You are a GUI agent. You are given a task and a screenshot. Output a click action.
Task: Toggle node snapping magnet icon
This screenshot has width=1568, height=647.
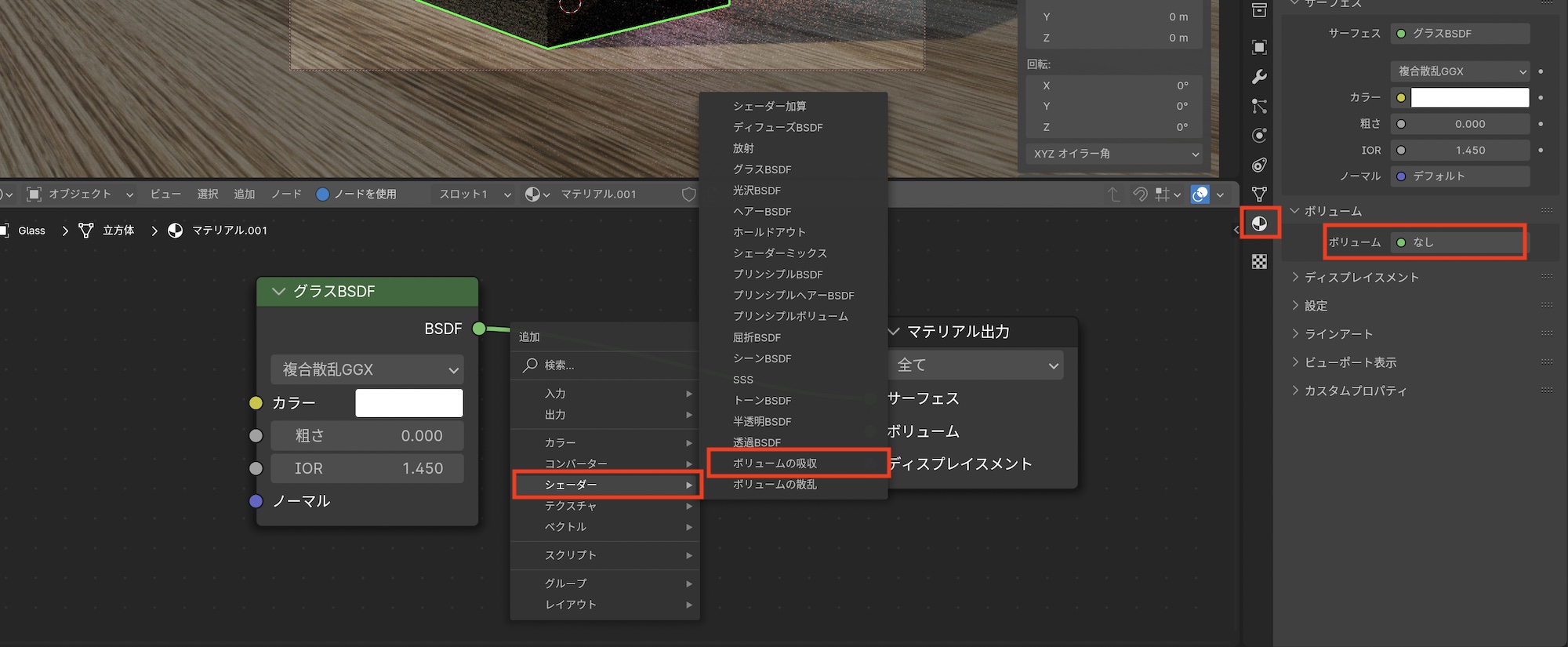(1140, 194)
